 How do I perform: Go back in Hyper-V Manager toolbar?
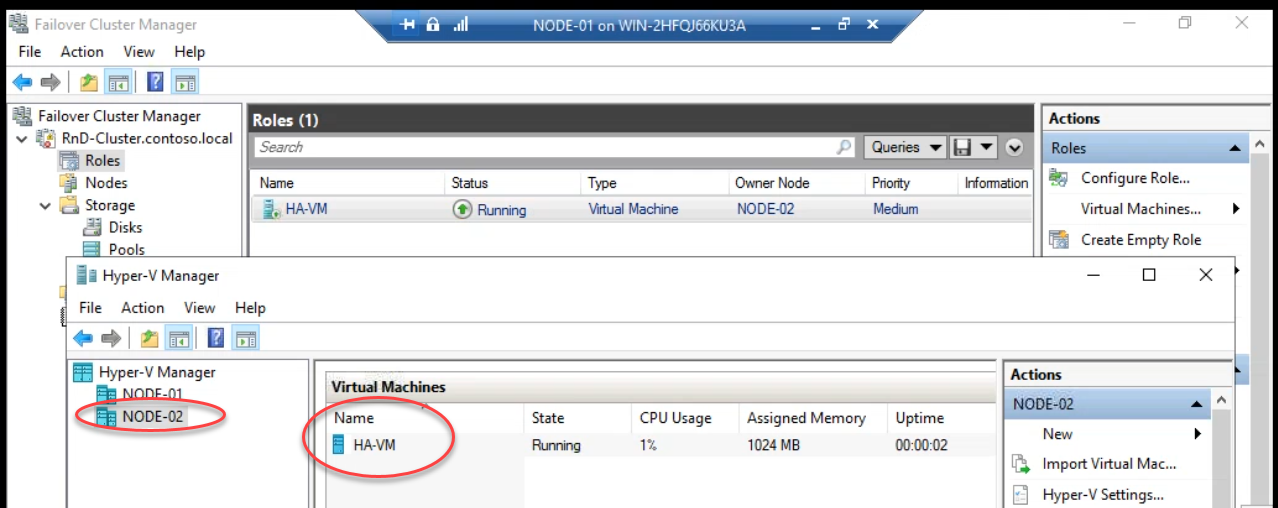click(83, 338)
